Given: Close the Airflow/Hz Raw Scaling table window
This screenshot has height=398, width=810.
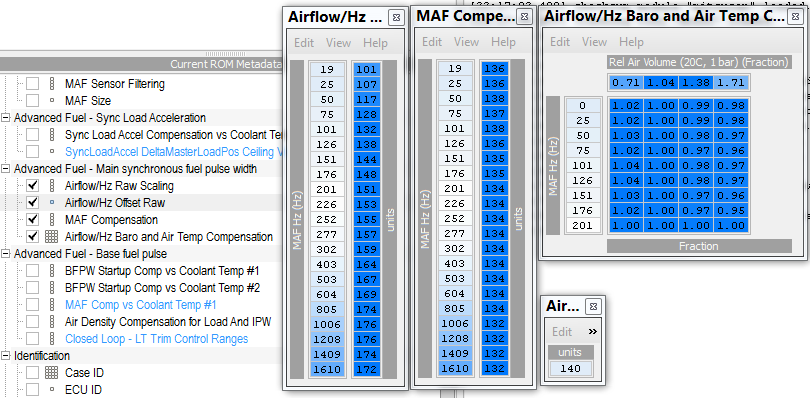Looking at the screenshot, I should coord(396,17).
